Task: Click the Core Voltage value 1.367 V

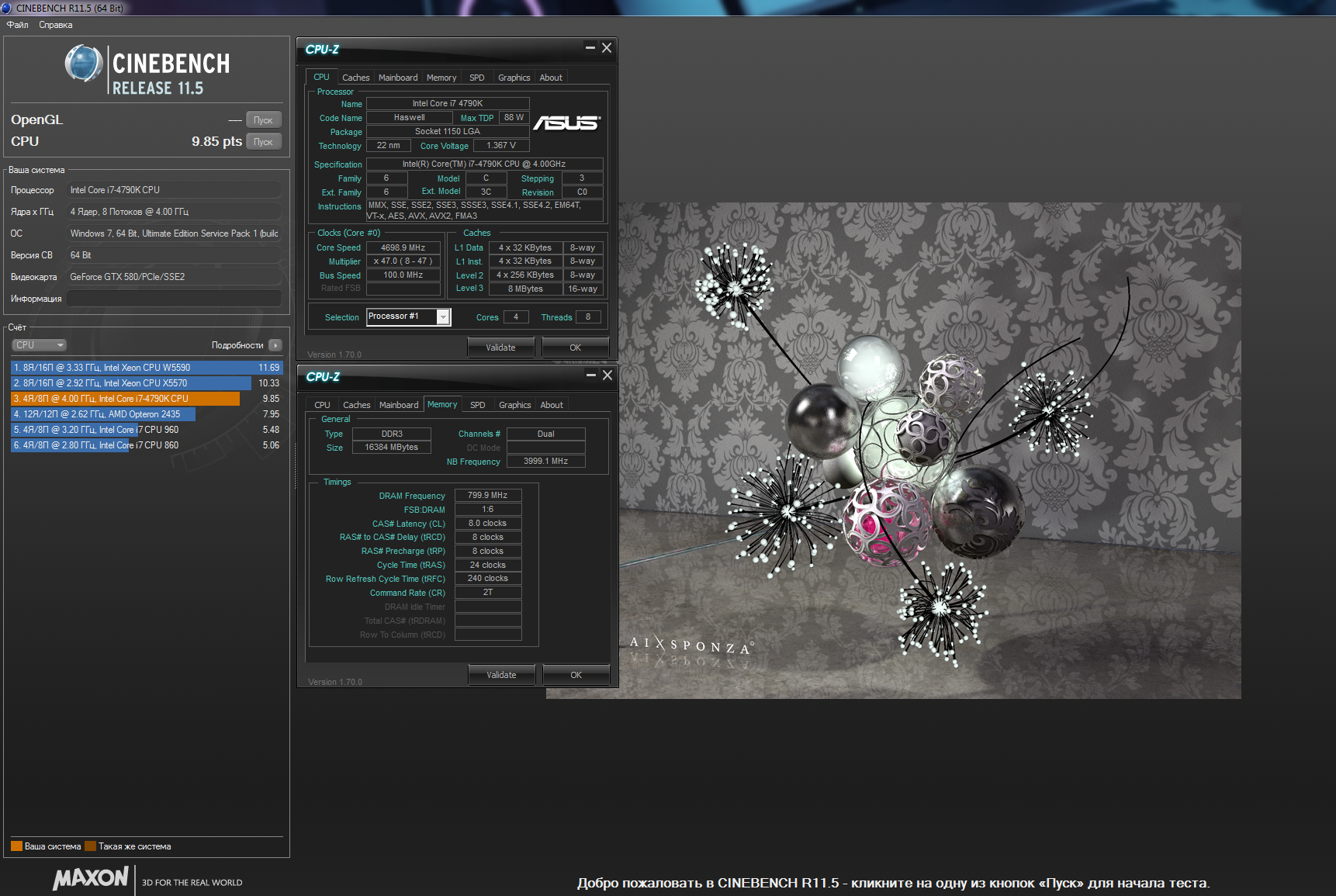Action: pos(501,145)
